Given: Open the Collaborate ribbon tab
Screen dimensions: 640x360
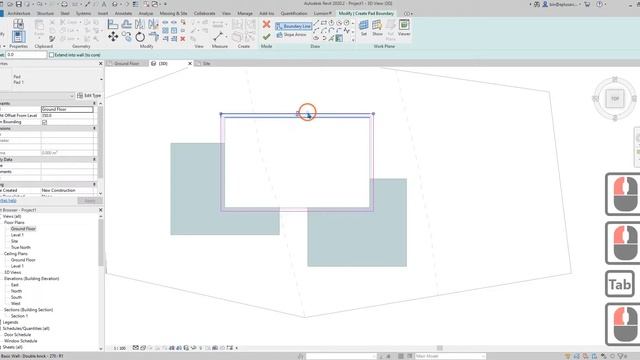Looking at the screenshot, I should click(204, 13).
